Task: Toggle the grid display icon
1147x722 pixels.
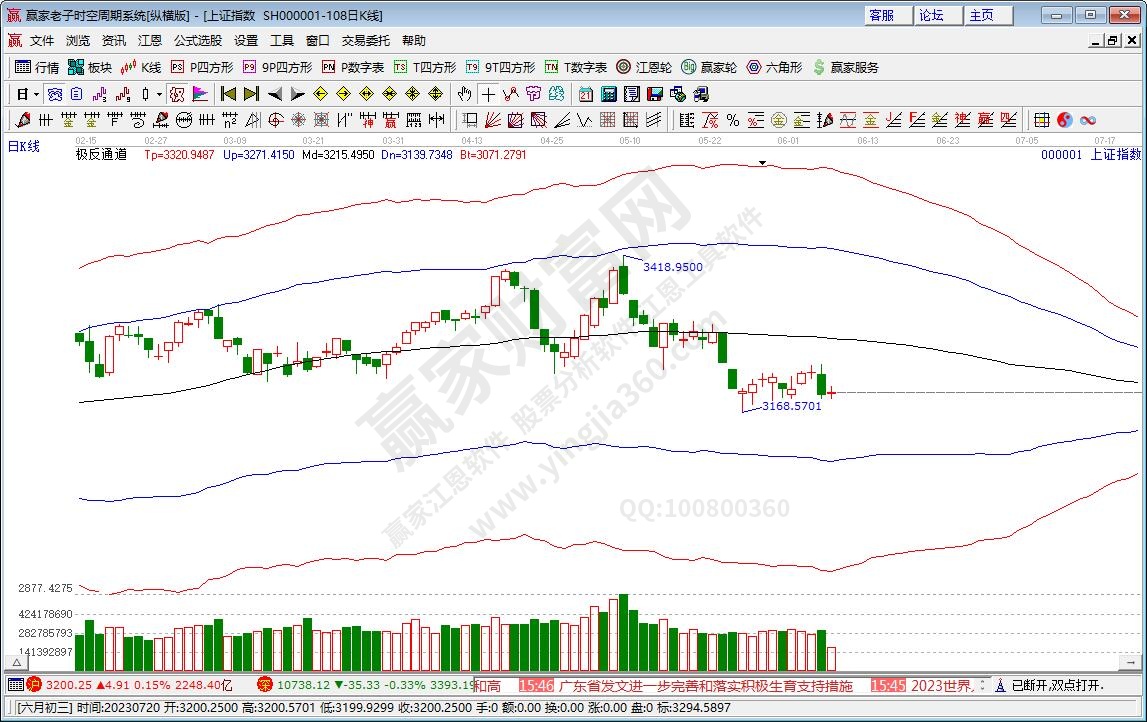Action: [1041, 120]
